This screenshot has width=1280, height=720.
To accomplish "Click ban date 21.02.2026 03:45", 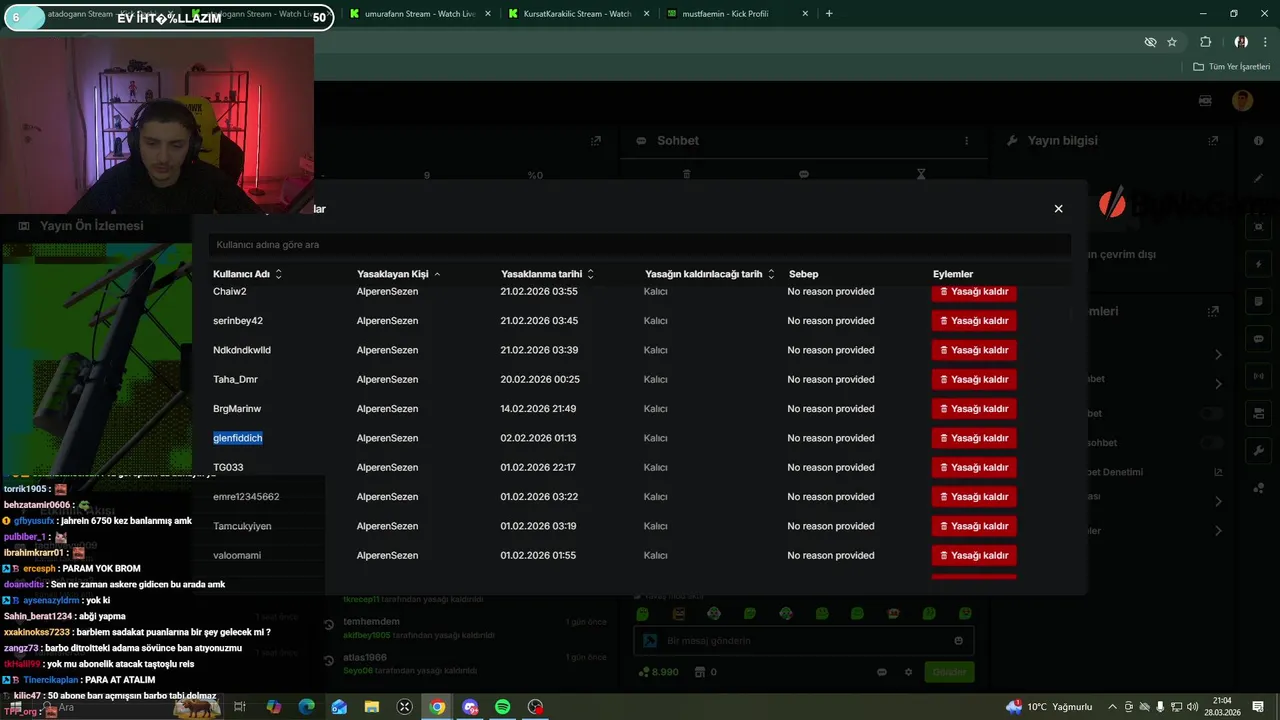I will pos(539,321).
